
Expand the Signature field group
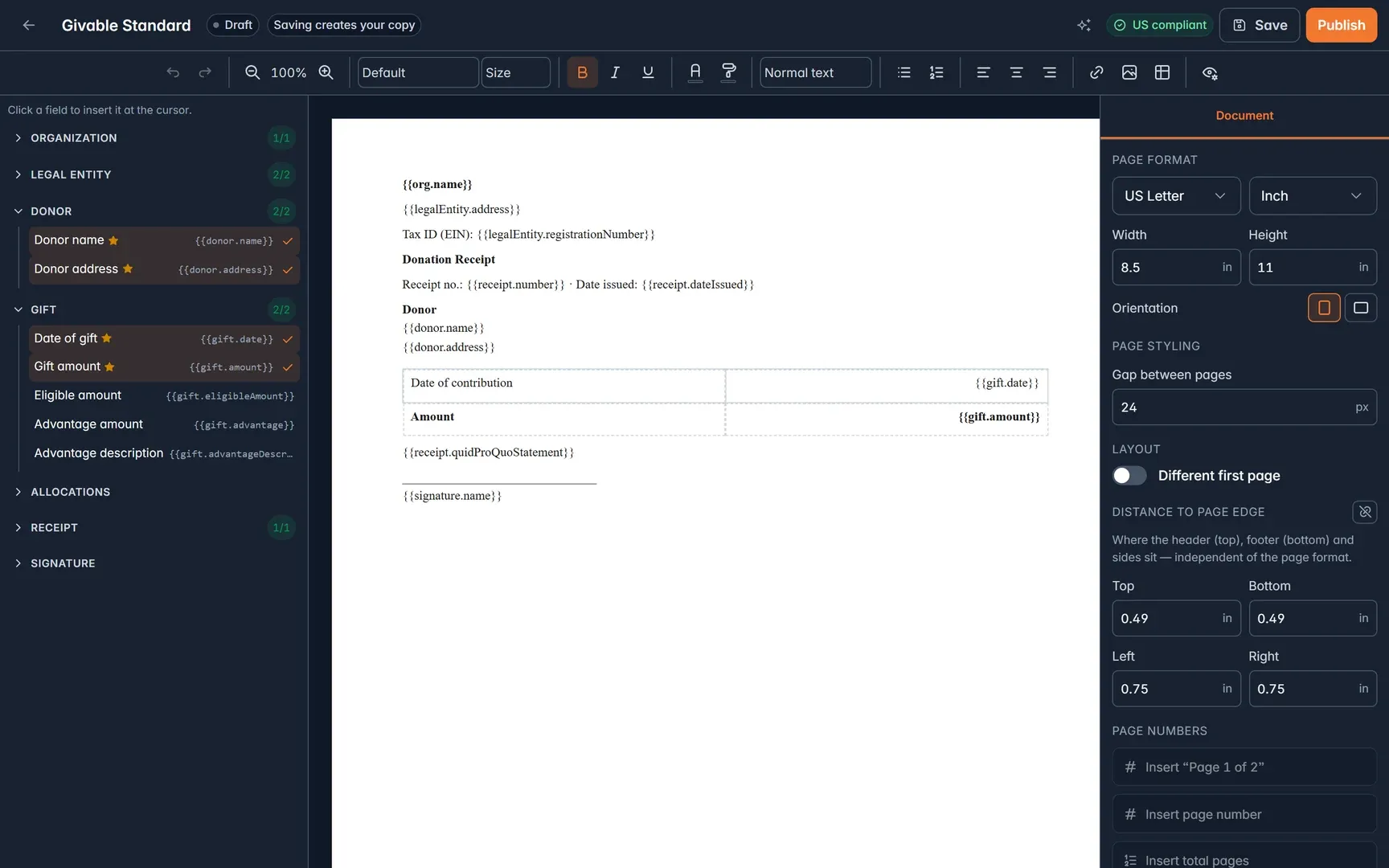click(154, 563)
